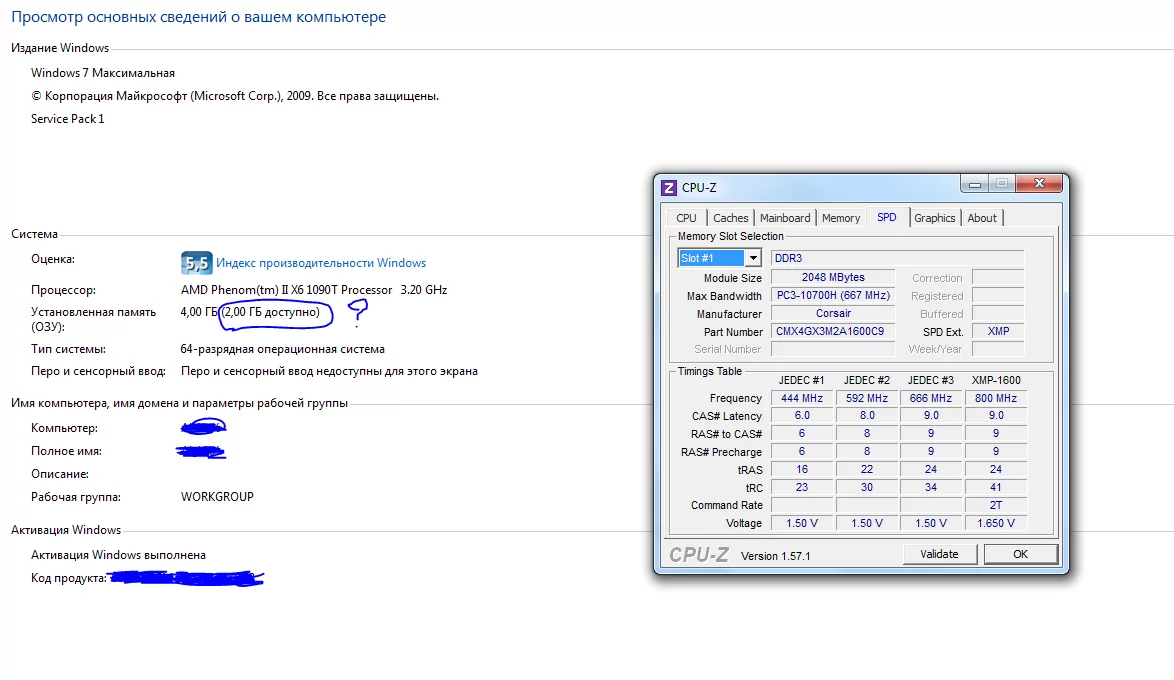Image resolution: width=1174 pixels, height=680 pixels.
Task: Minimize the CPU-Z window
Action: point(977,184)
